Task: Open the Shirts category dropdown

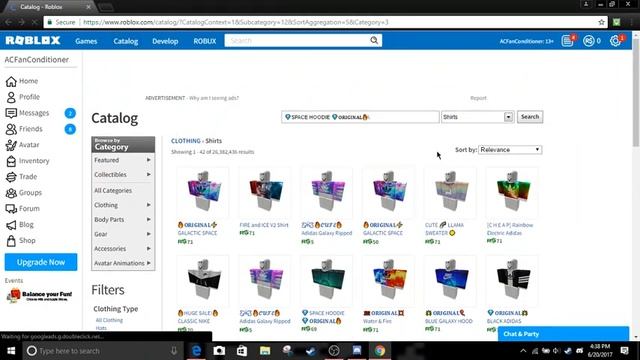Action: 477,117
